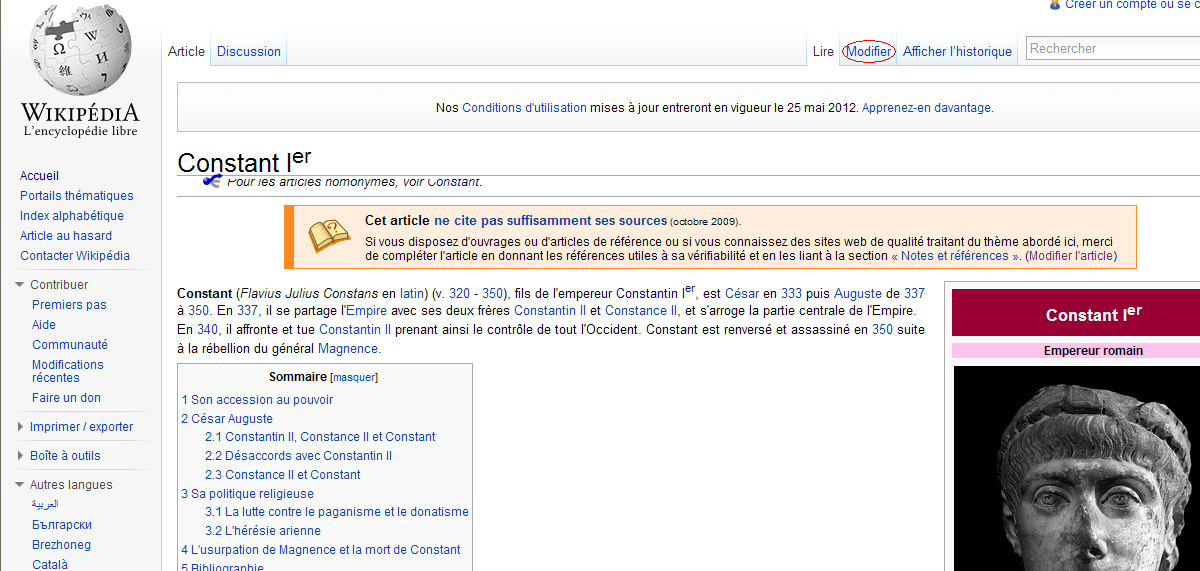Open the 'Constance II' link in intro
Image resolution: width=1200 pixels, height=571 pixels.
pyautogui.click(x=642, y=312)
